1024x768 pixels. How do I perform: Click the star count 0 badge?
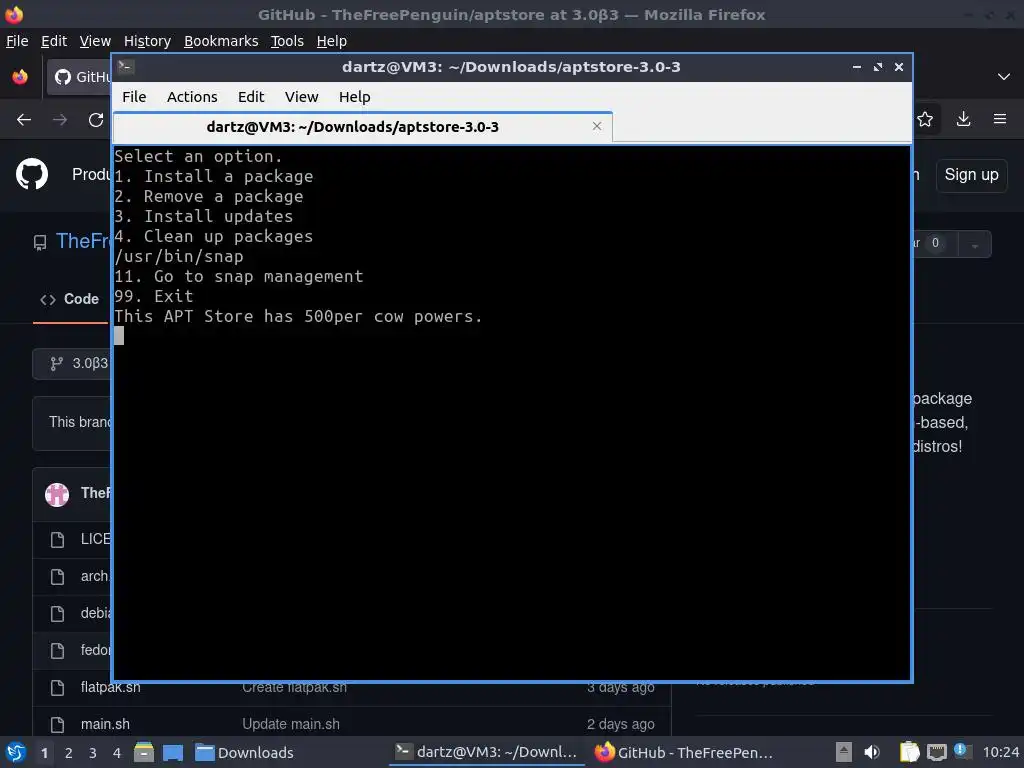tap(935, 243)
